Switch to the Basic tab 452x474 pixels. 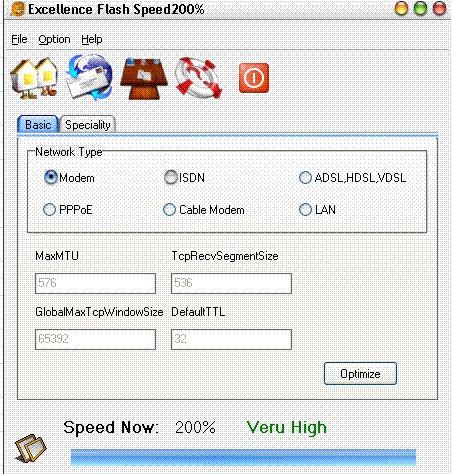click(38, 124)
